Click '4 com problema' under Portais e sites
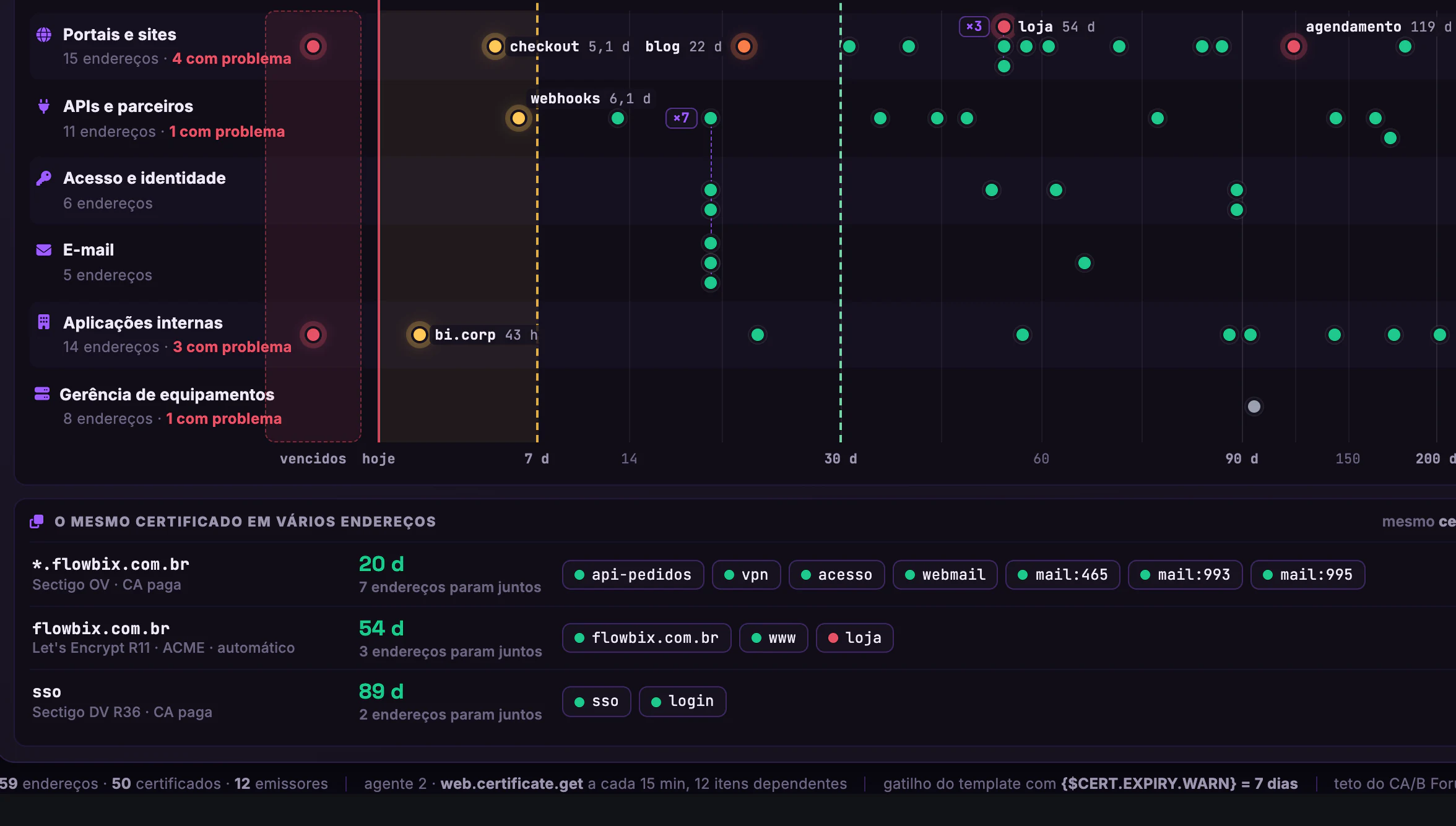This screenshot has height=826, width=1456. [232, 59]
